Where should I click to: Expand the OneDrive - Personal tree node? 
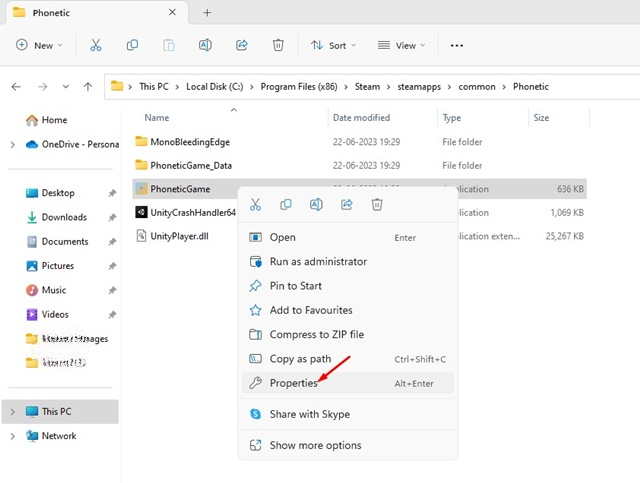click(13, 145)
